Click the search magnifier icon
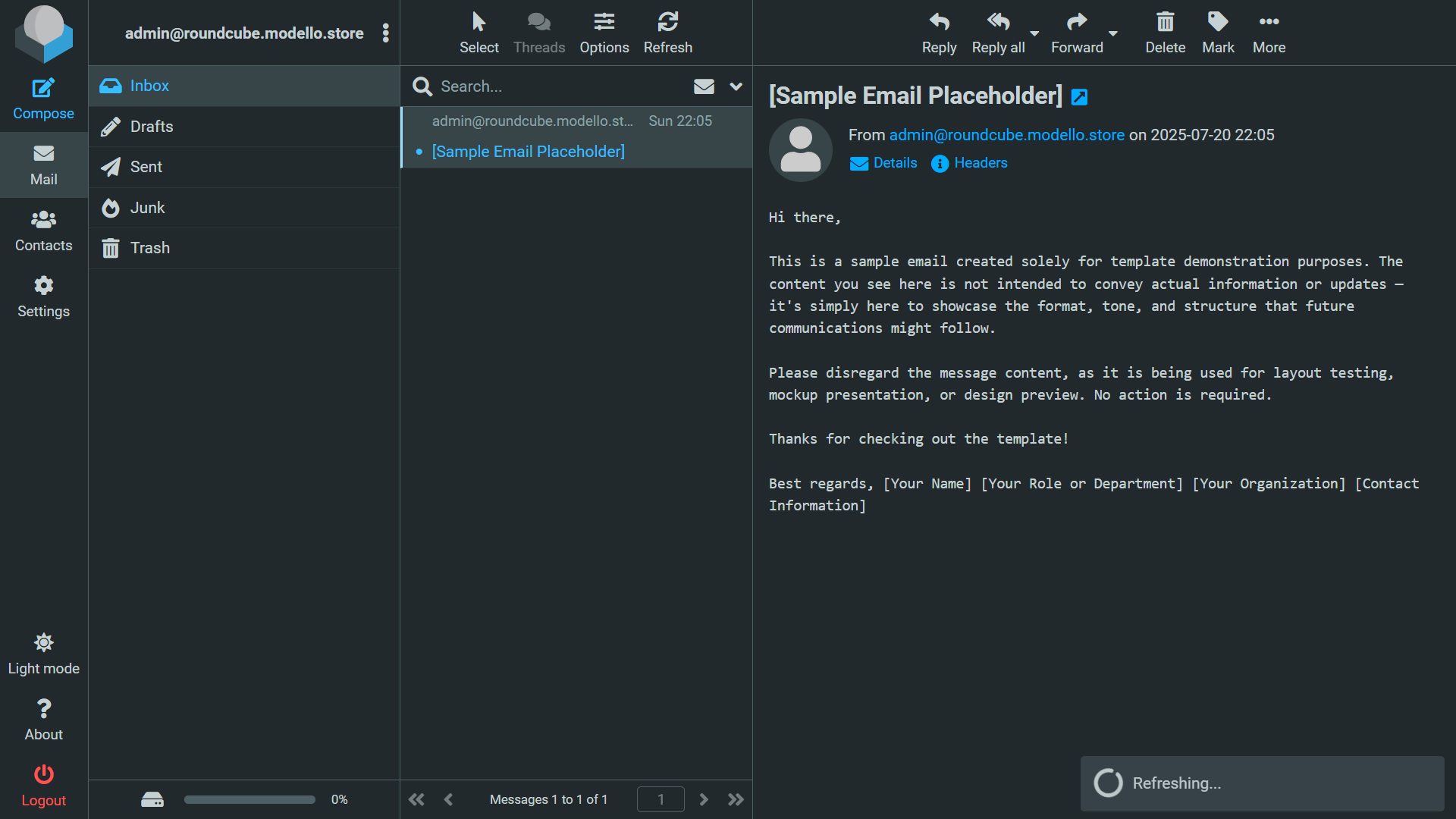Screen dimensions: 1456x819 (422, 86)
